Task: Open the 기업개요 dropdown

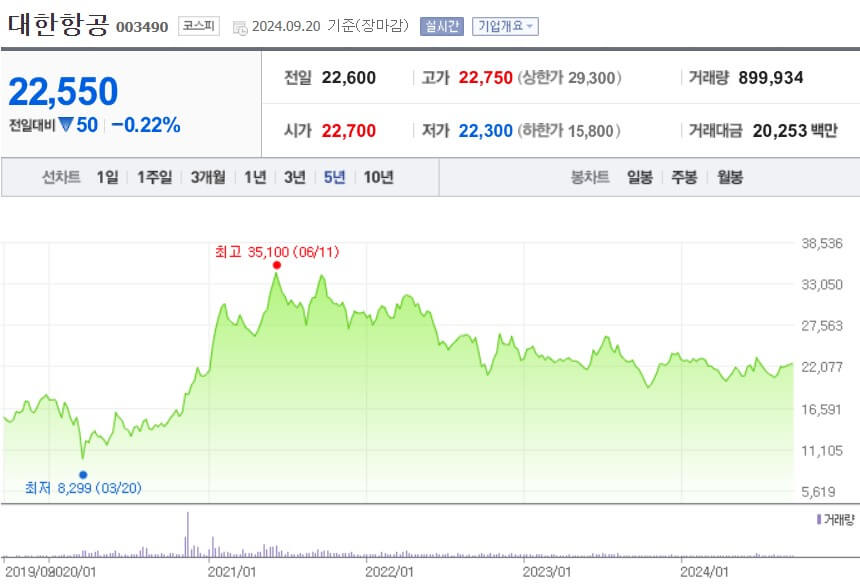Action: 505,26
